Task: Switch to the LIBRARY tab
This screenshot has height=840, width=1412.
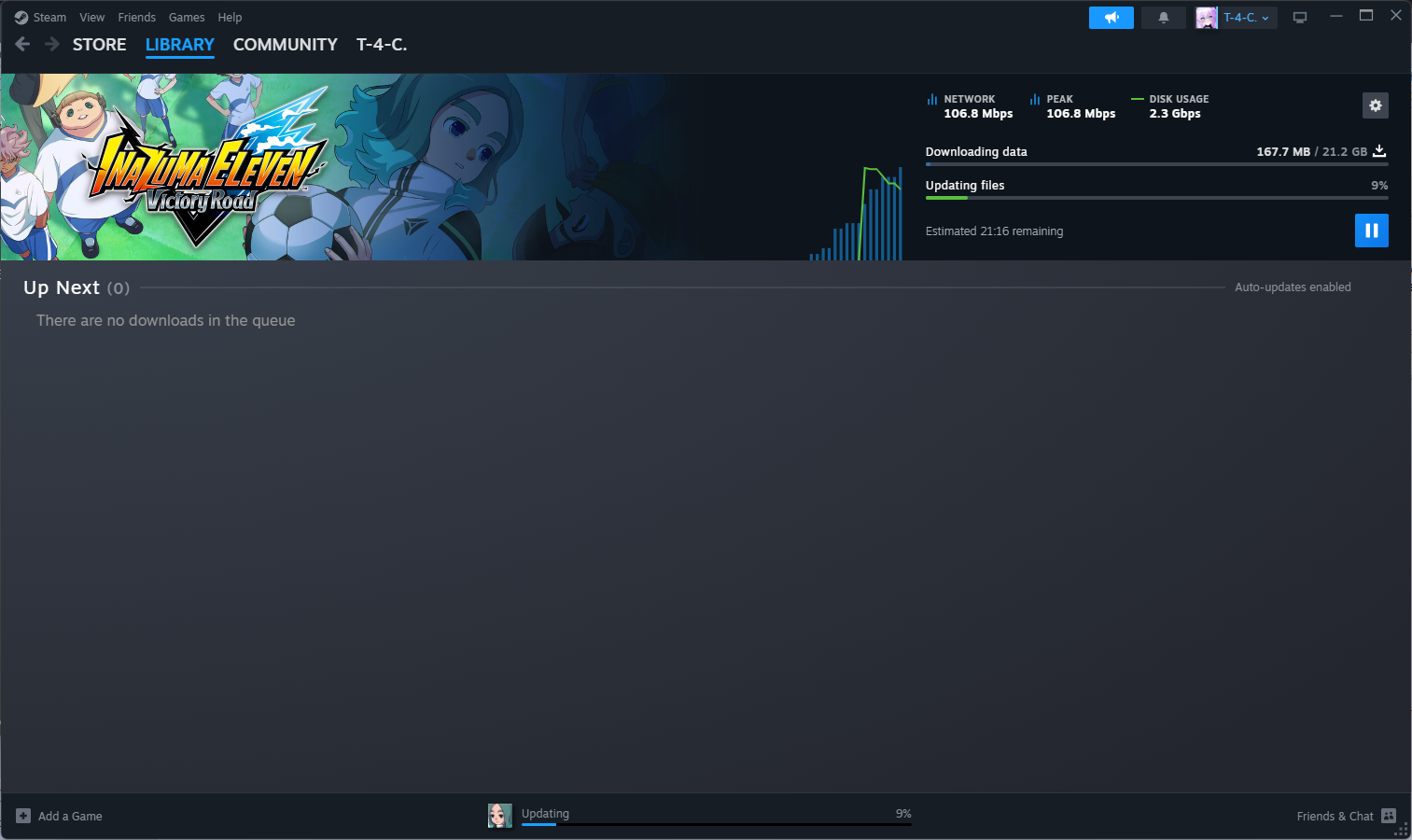Action: click(x=179, y=45)
